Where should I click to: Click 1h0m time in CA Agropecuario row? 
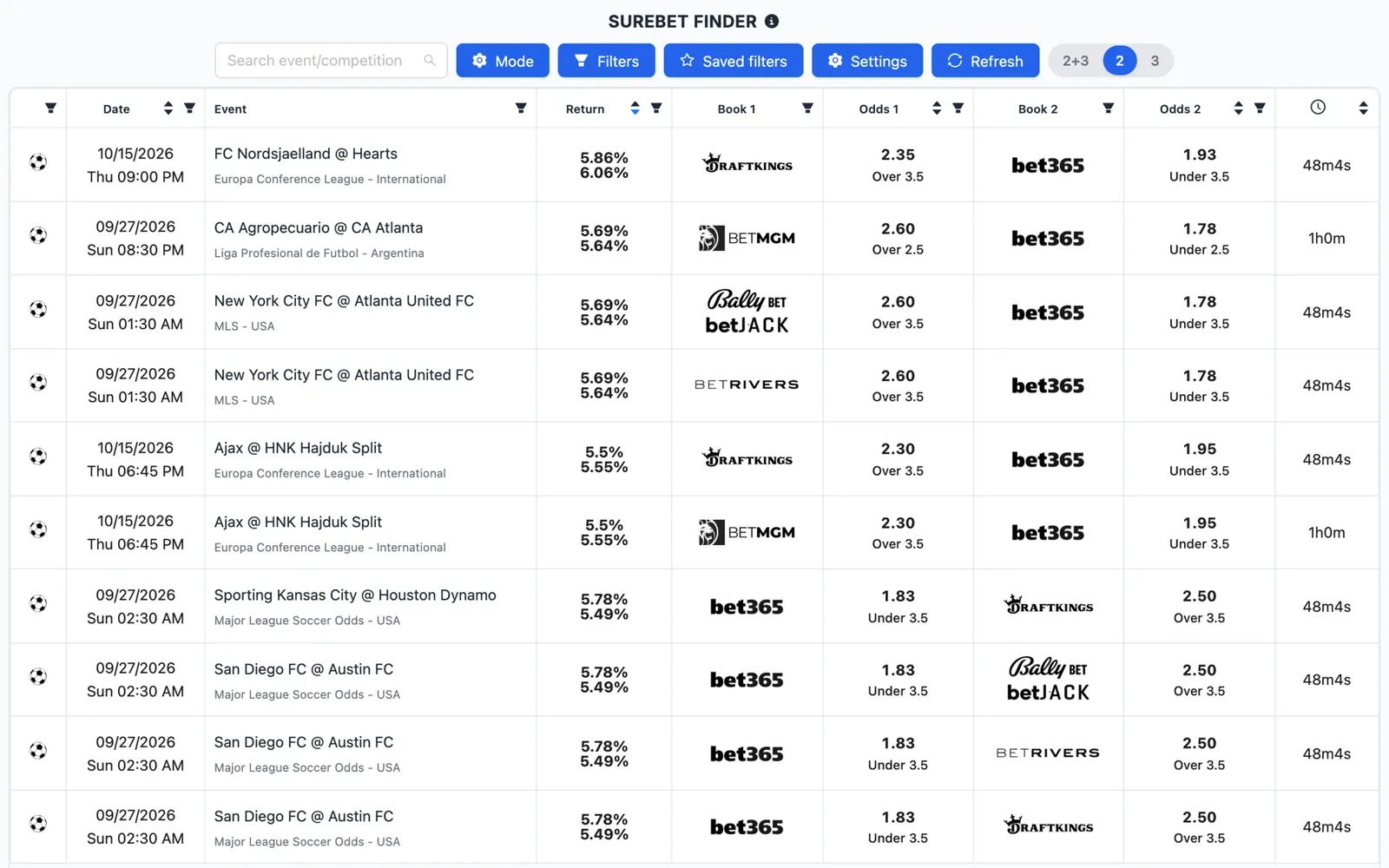(1326, 239)
